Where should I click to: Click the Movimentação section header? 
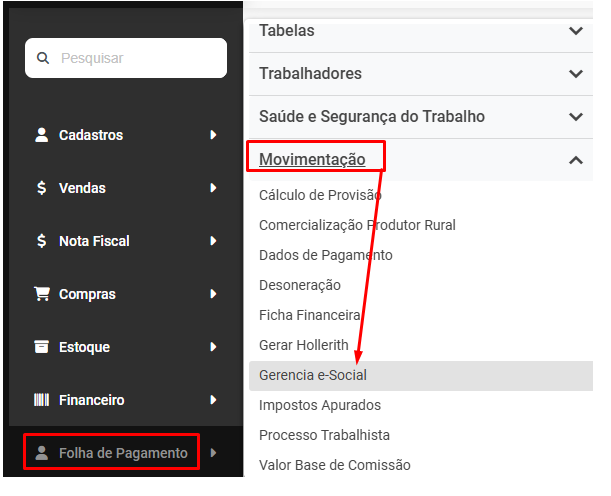tap(312, 159)
